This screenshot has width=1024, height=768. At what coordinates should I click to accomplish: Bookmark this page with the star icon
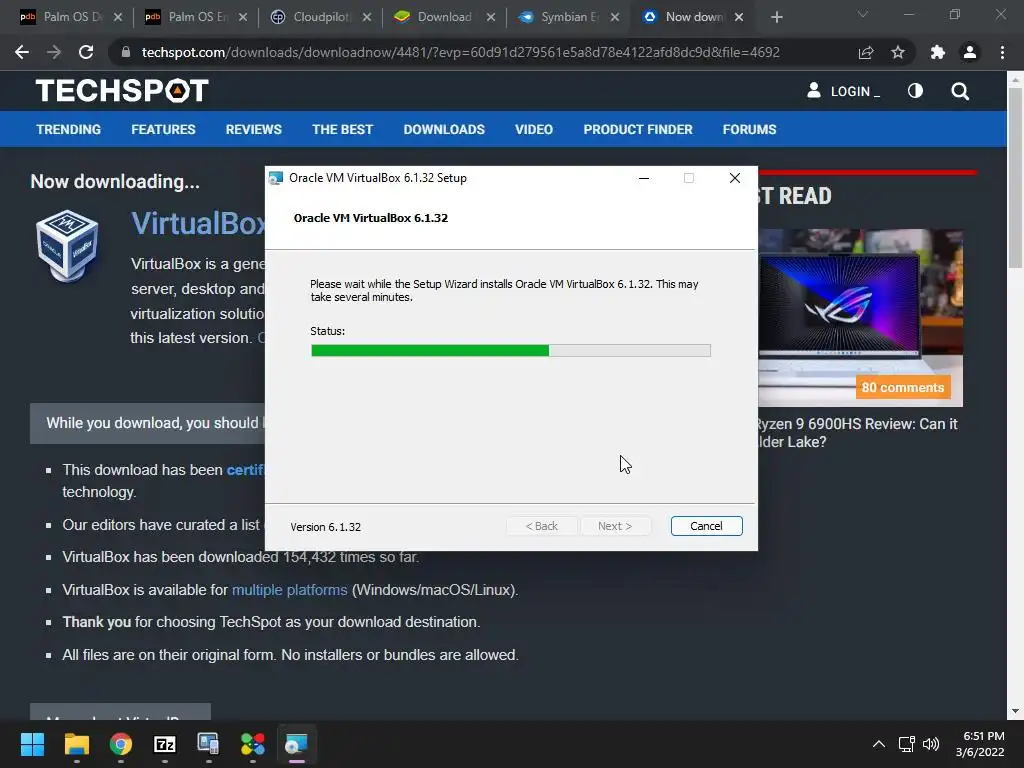point(898,52)
